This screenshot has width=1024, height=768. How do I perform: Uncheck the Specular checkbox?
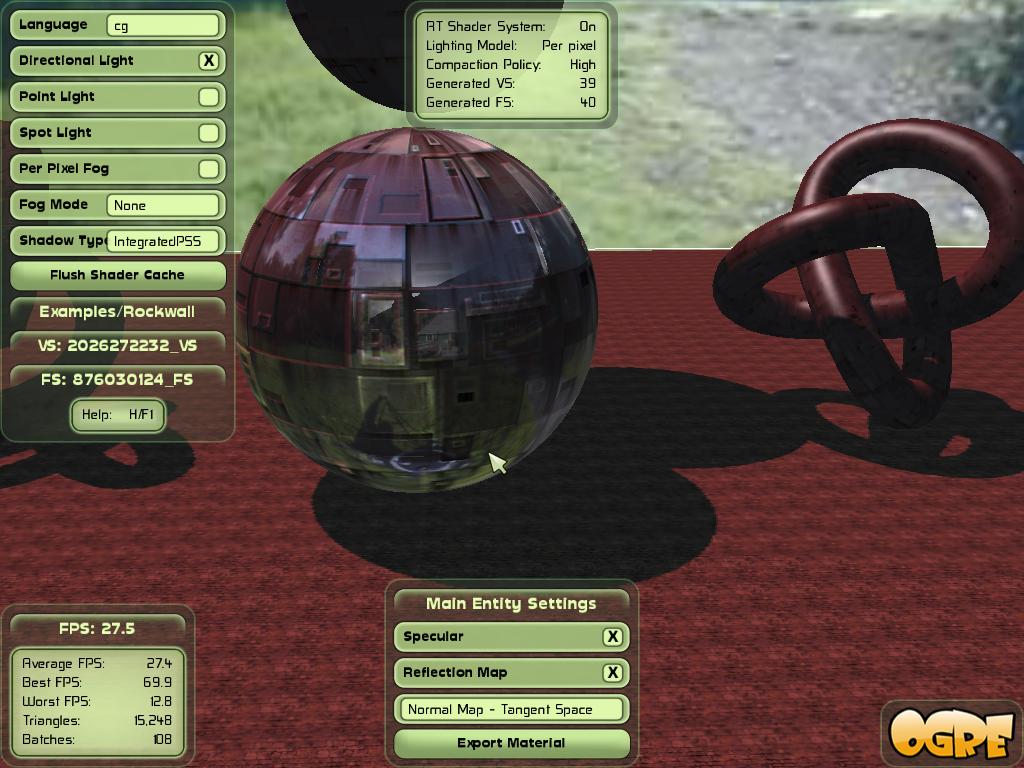coord(613,637)
